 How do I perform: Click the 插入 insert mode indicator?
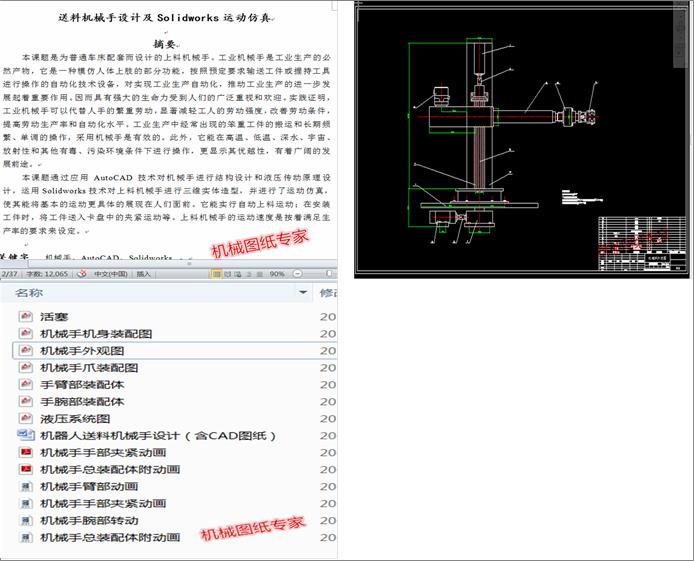tap(143, 274)
